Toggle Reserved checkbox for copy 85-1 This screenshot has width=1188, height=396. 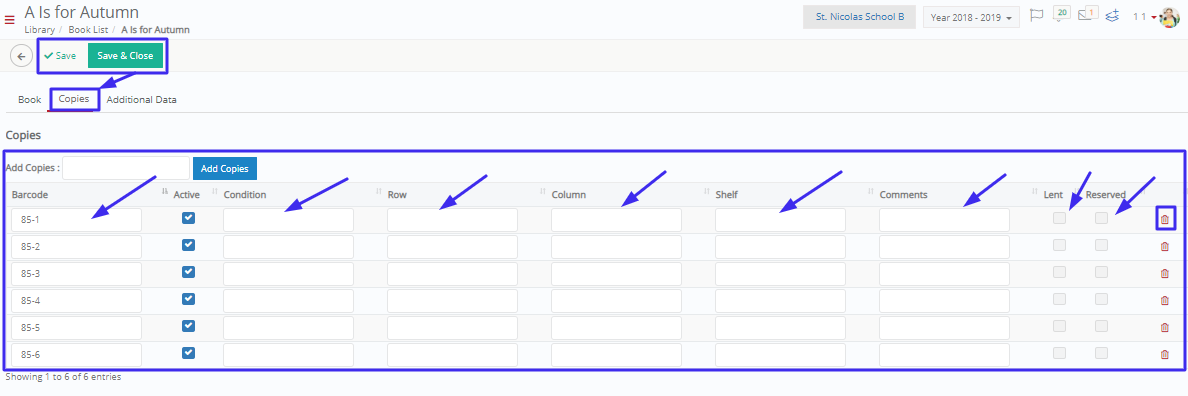(x=1102, y=218)
